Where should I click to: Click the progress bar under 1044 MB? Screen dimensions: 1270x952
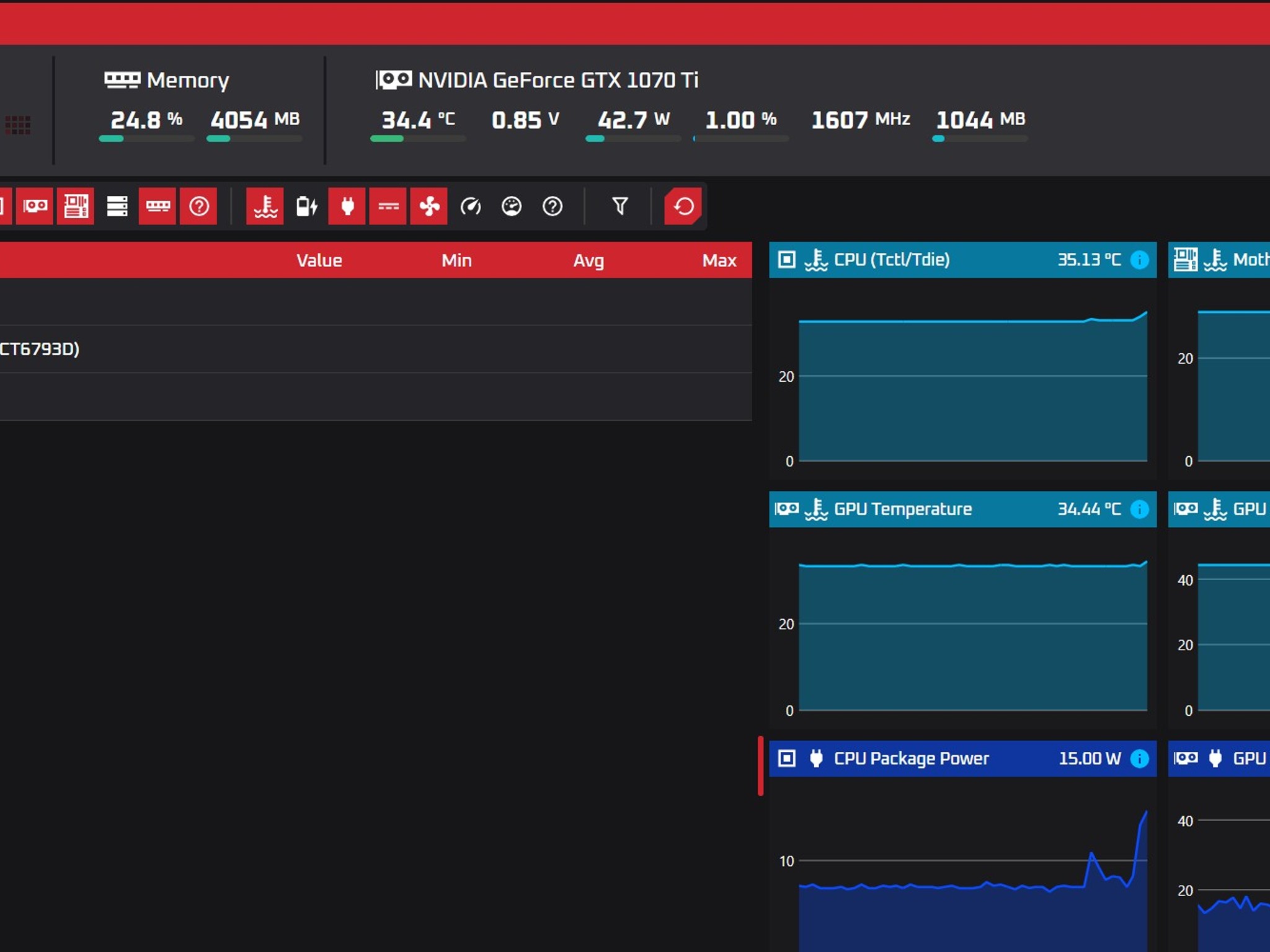(980, 139)
